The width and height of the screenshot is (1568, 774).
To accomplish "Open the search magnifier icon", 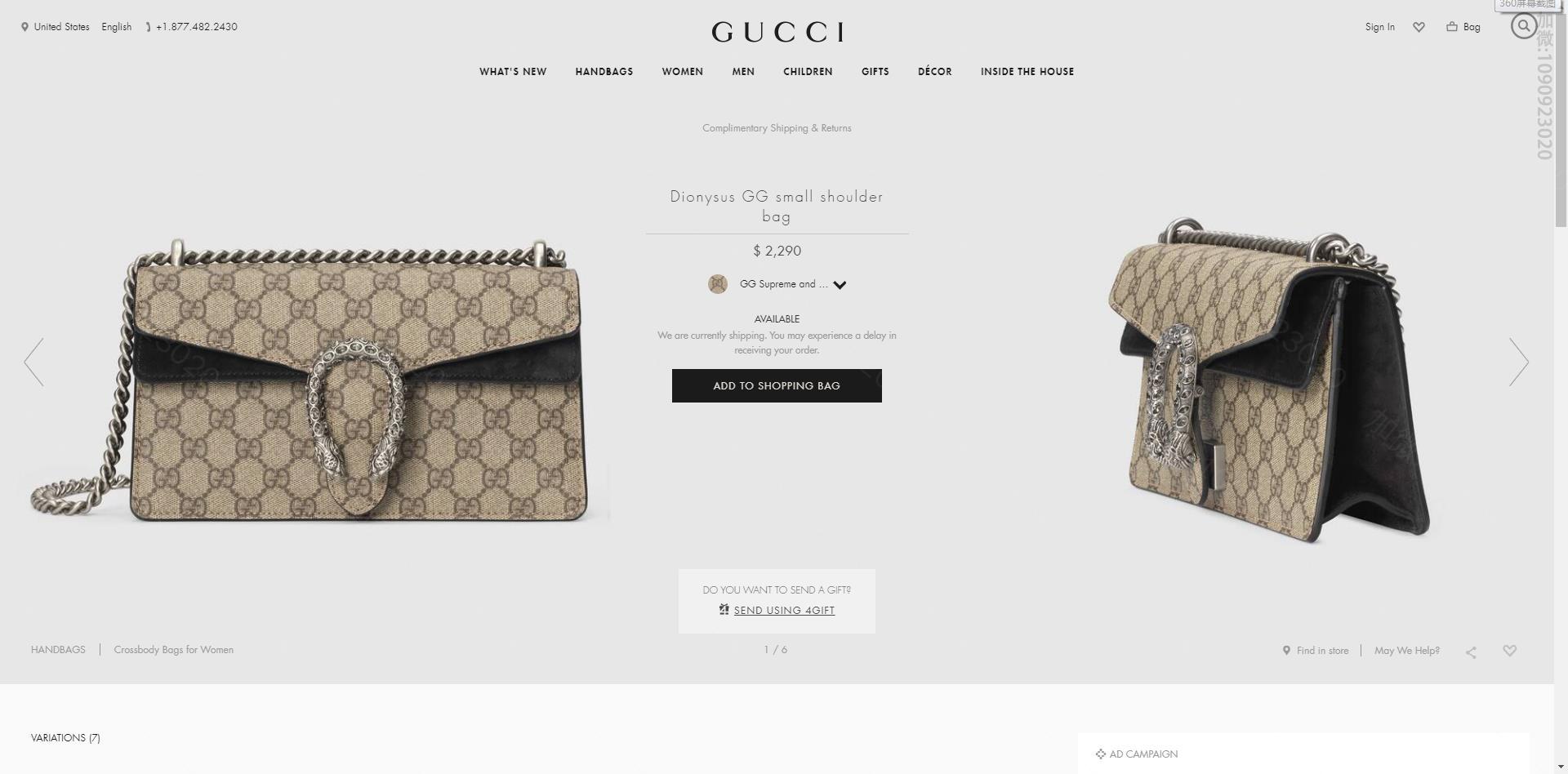I will pos(1523,26).
